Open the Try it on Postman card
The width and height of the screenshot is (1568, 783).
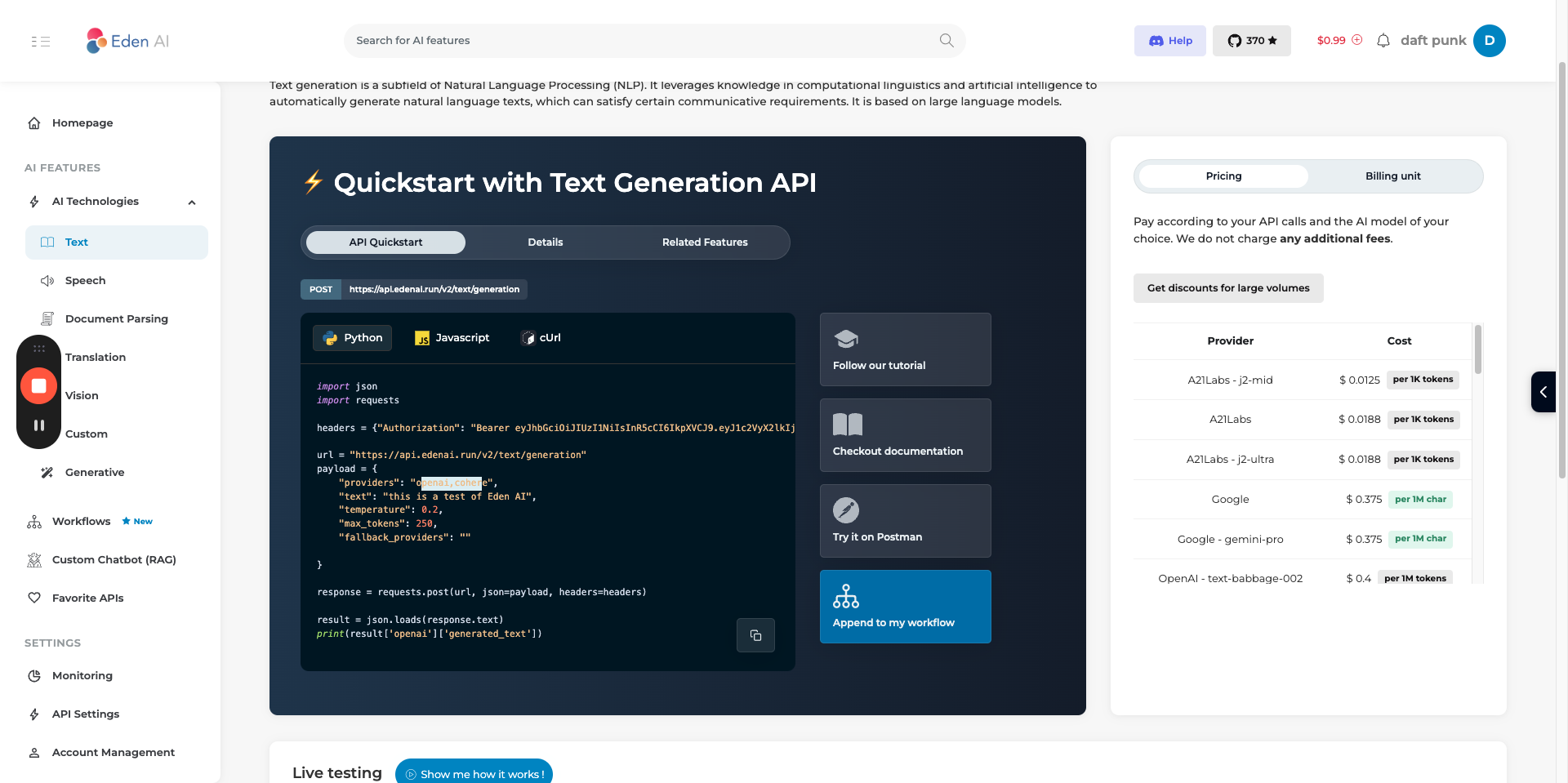point(906,521)
